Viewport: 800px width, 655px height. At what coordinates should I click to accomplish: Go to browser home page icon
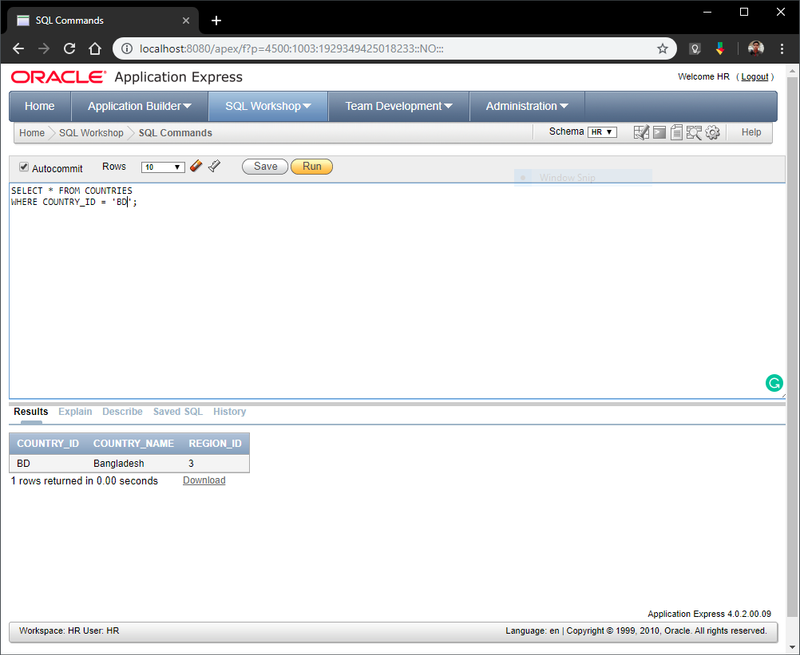pos(95,48)
